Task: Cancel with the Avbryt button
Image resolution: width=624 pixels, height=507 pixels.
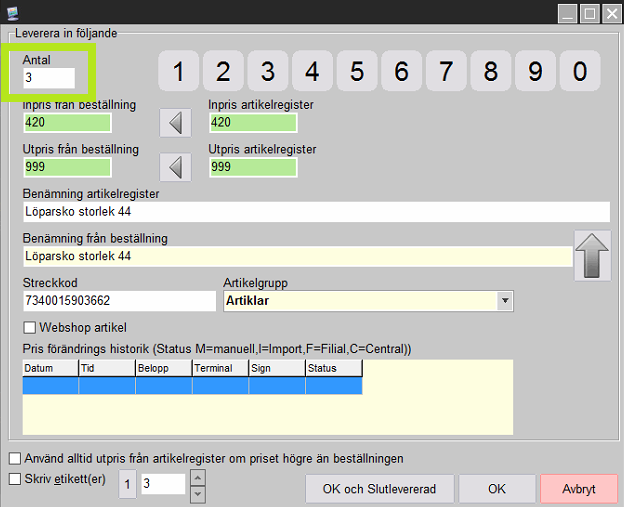Action: 579,489
